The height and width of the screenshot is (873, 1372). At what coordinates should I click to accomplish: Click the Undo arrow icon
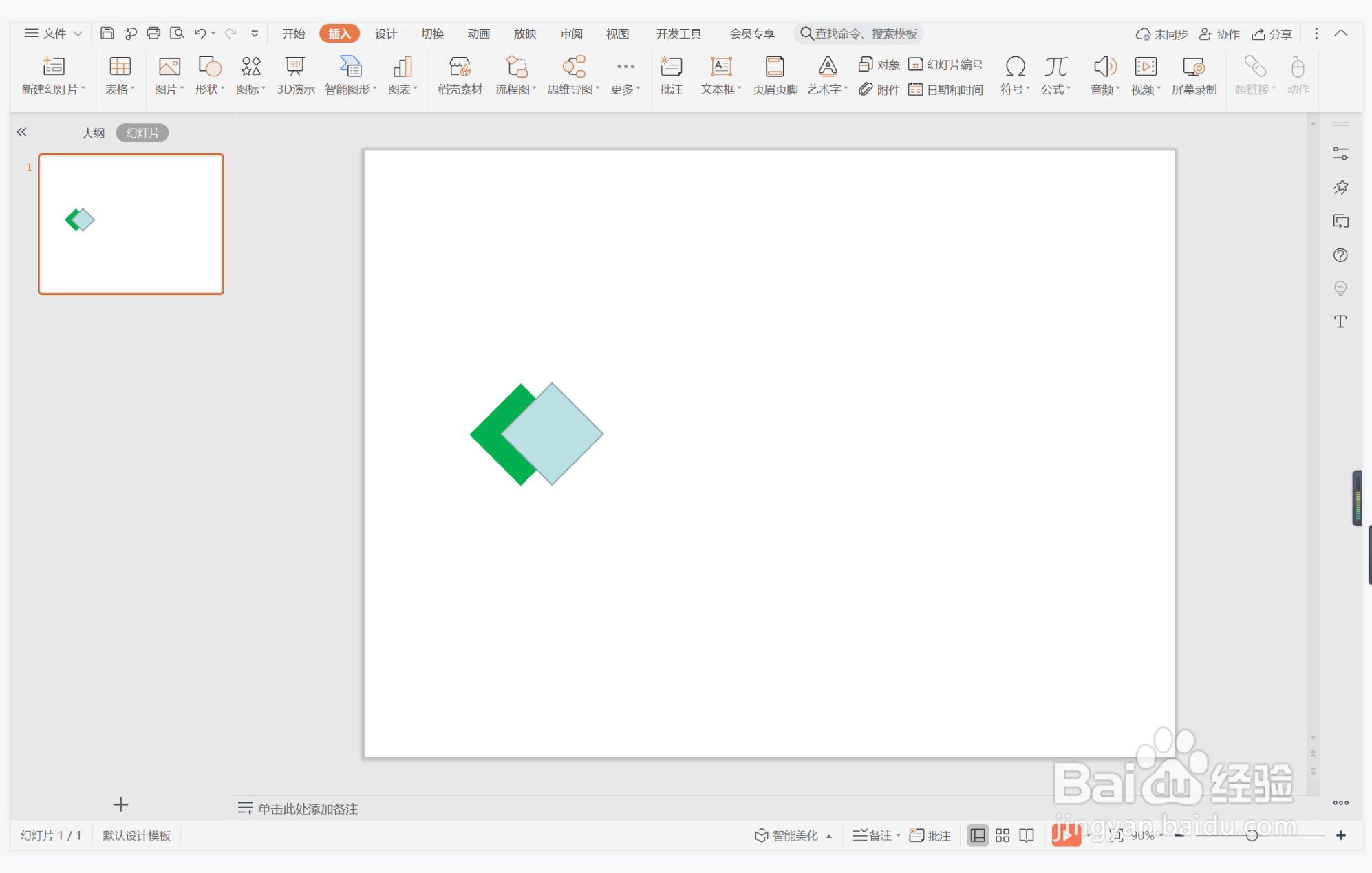tap(200, 33)
